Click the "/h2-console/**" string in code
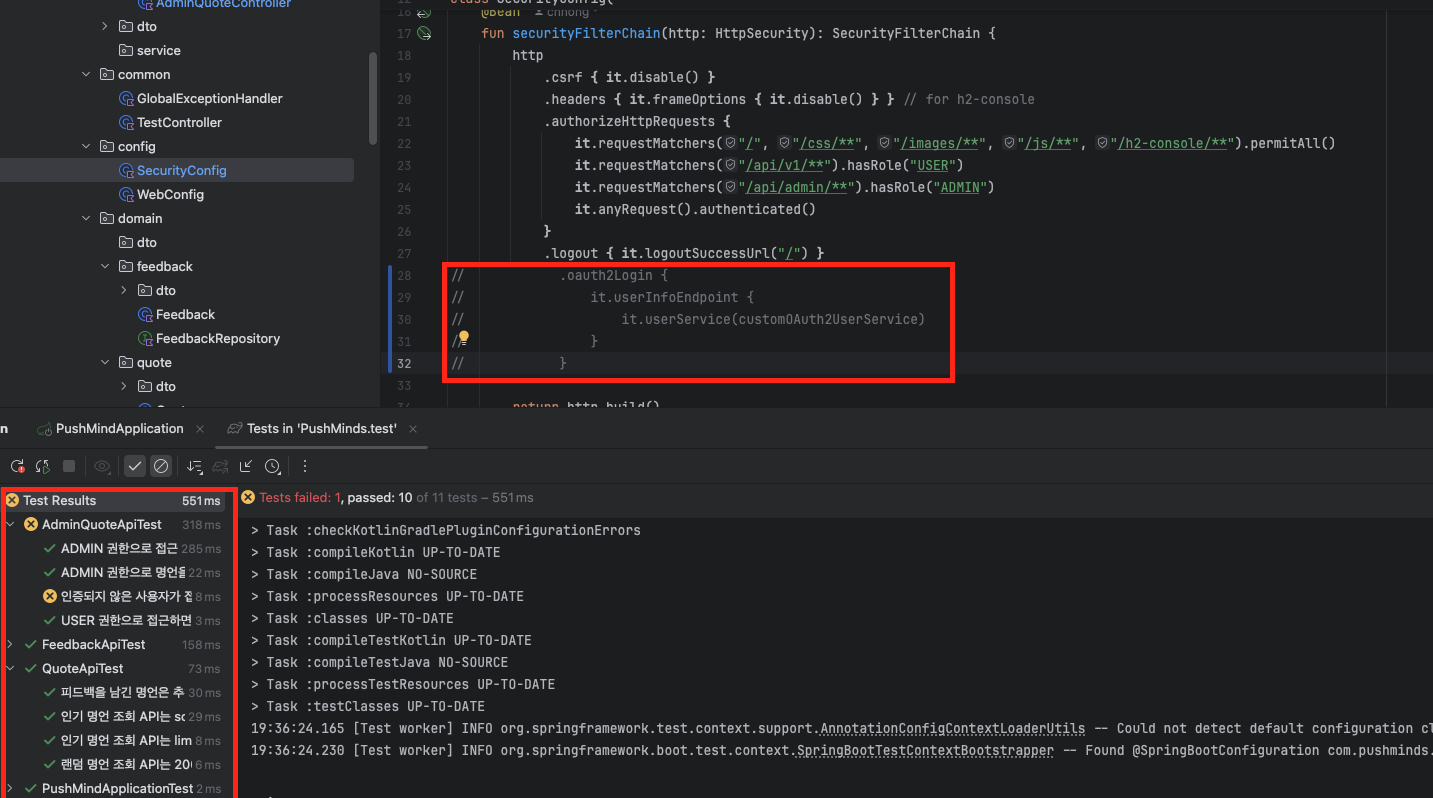Image resolution: width=1433 pixels, height=798 pixels. coord(1172,143)
